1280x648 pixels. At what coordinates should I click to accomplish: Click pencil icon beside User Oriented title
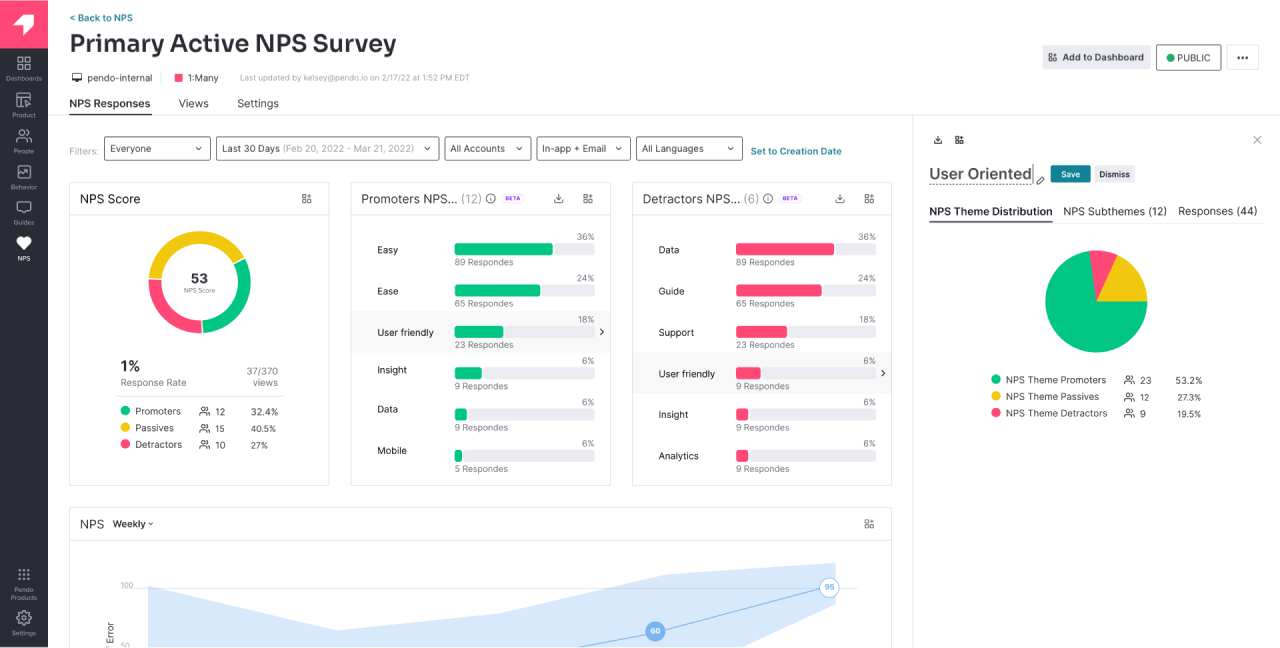(x=1040, y=181)
